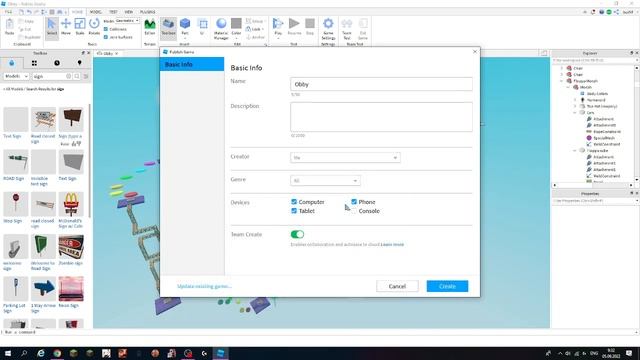Select the Road closed sign thumbnail
Image resolution: width=640 pixels, height=360 pixels.
(x=43, y=119)
